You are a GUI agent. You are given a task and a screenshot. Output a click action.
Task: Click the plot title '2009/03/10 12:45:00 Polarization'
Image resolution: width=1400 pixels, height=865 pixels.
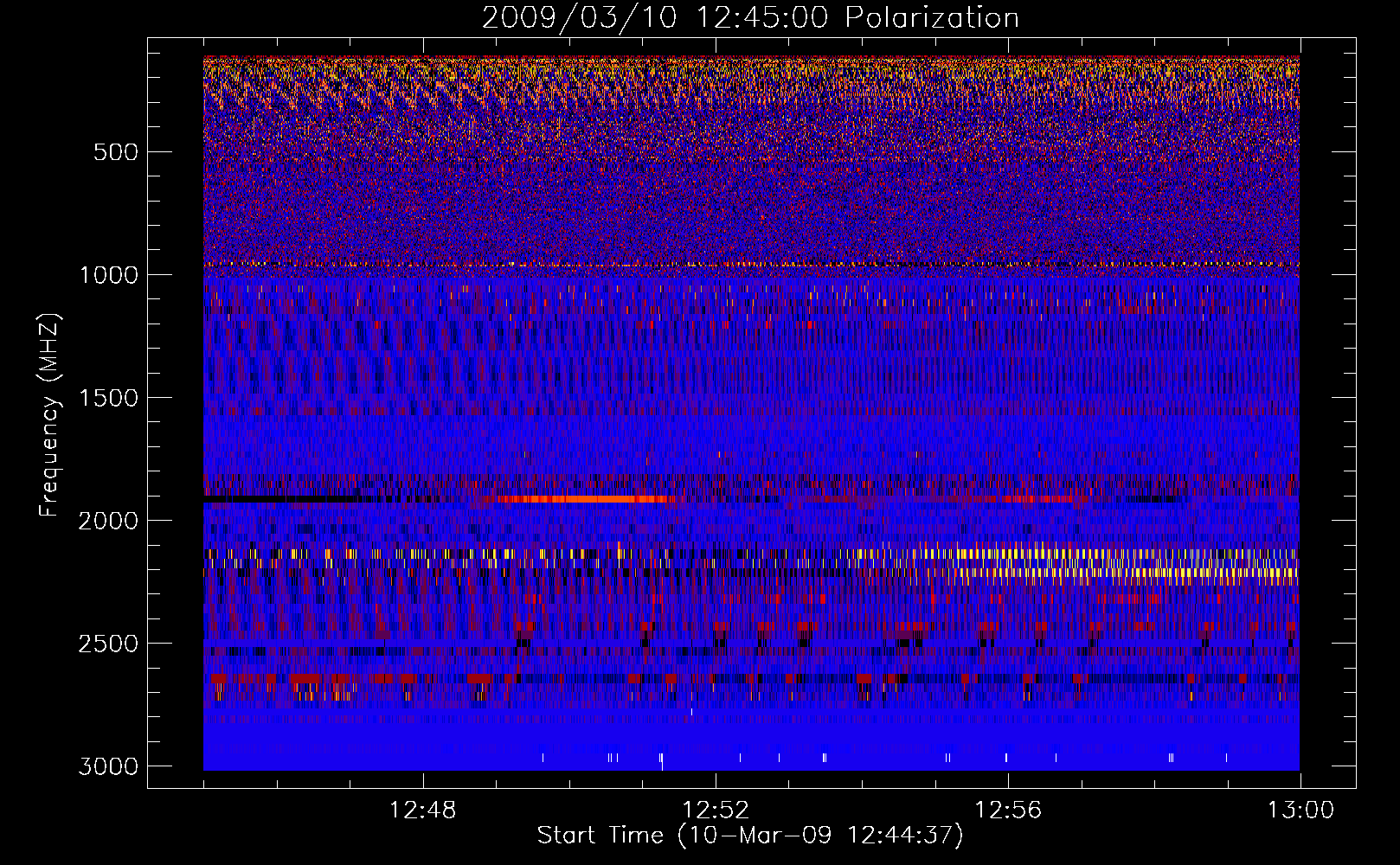coord(750,17)
